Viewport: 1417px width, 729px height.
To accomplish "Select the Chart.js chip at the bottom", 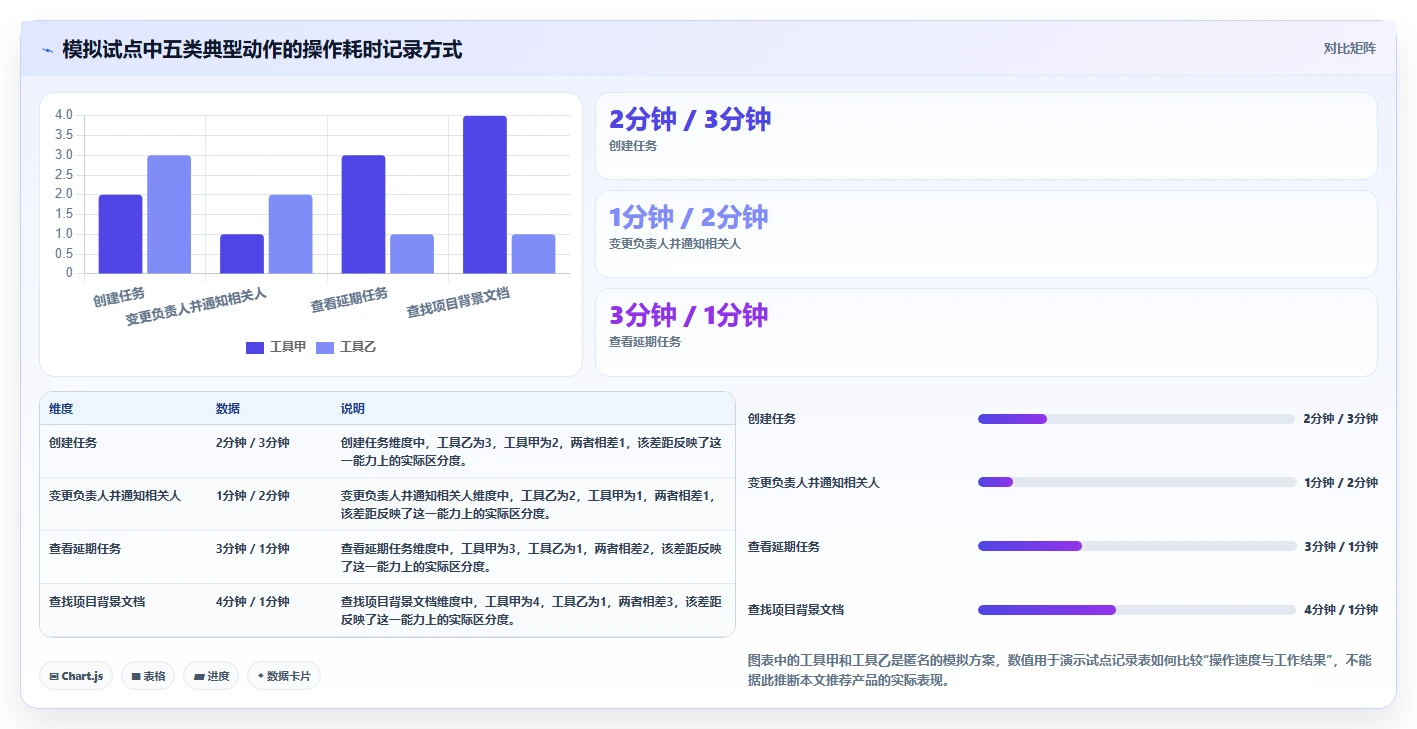I will [x=76, y=676].
